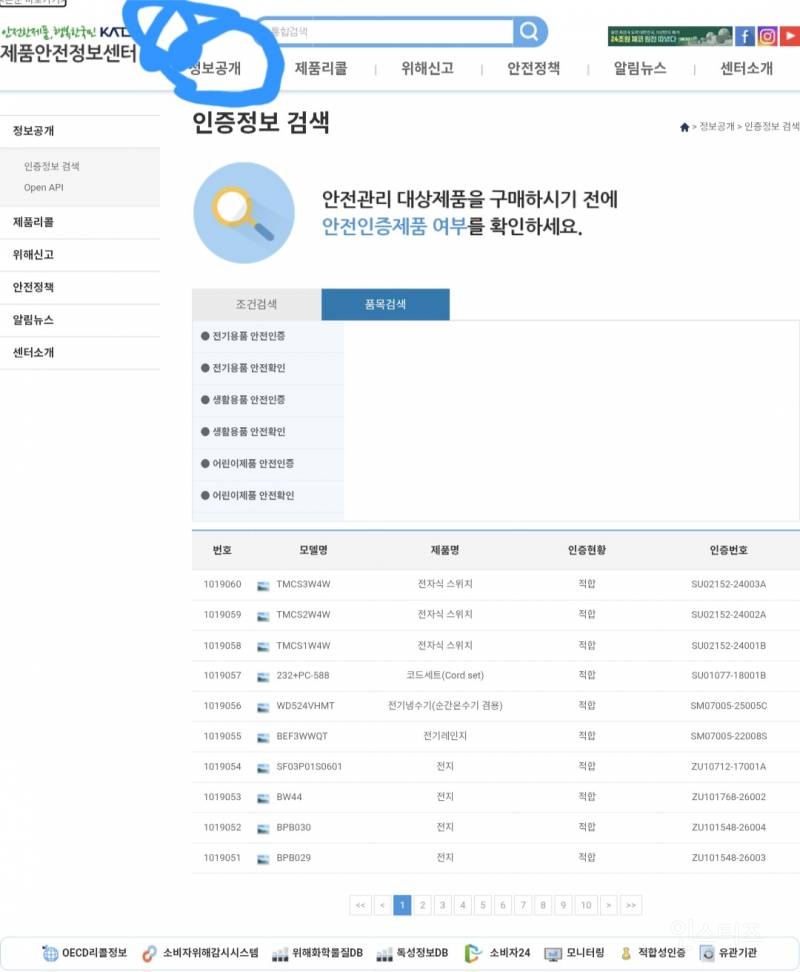Viewport: 800px width, 972px height.
Task: Open image icon for BPB030 row
Action: pyautogui.click(x=263, y=828)
